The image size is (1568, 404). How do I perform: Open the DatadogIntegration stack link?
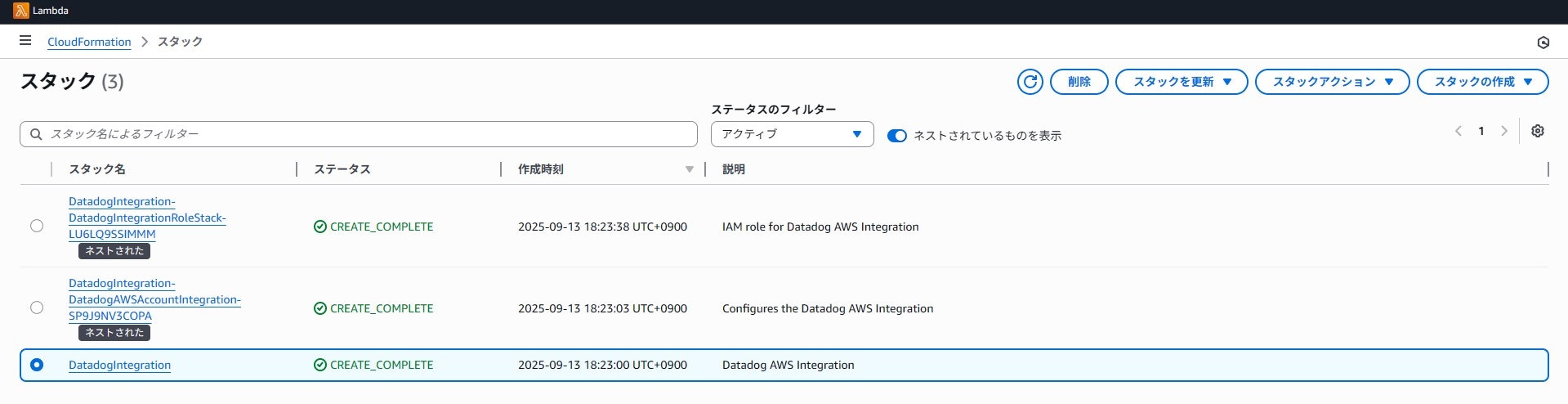119,365
